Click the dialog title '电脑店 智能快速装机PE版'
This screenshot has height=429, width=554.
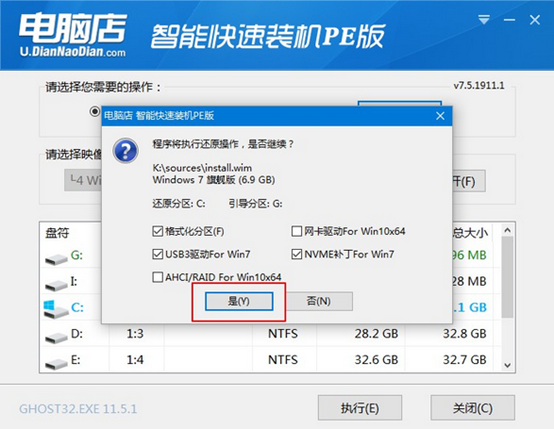tap(159, 116)
